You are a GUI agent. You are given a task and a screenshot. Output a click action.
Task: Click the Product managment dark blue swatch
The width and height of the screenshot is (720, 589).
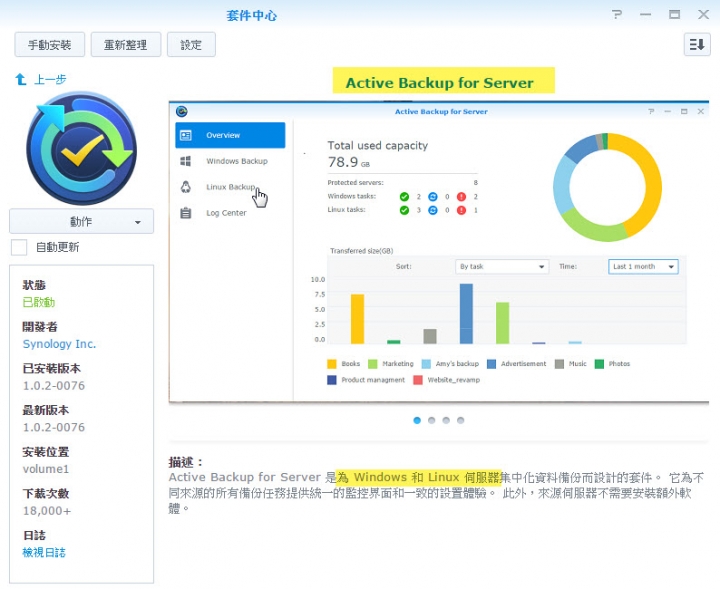click(x=332, y=380)
